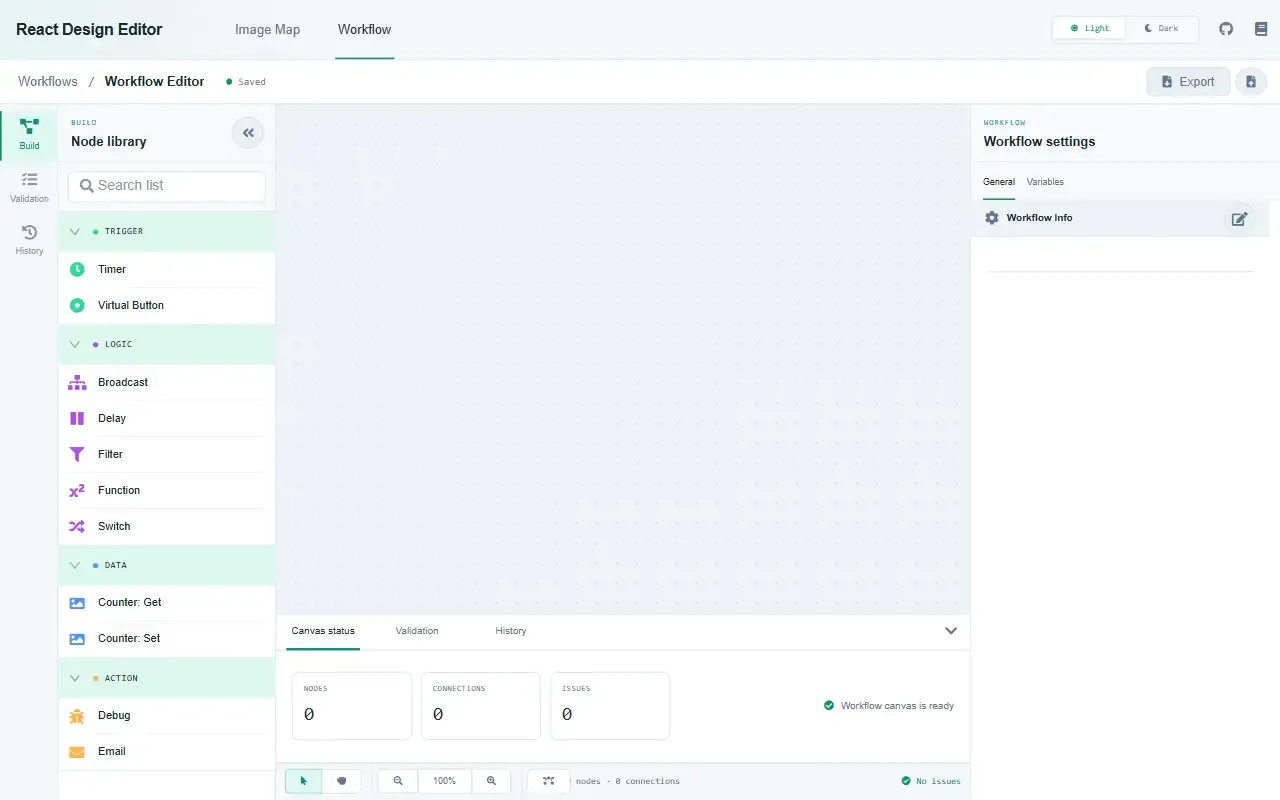This screenshot has width=1280, height=800.
Task: Click the Switch shuffle icon
Action: point(77,526)
